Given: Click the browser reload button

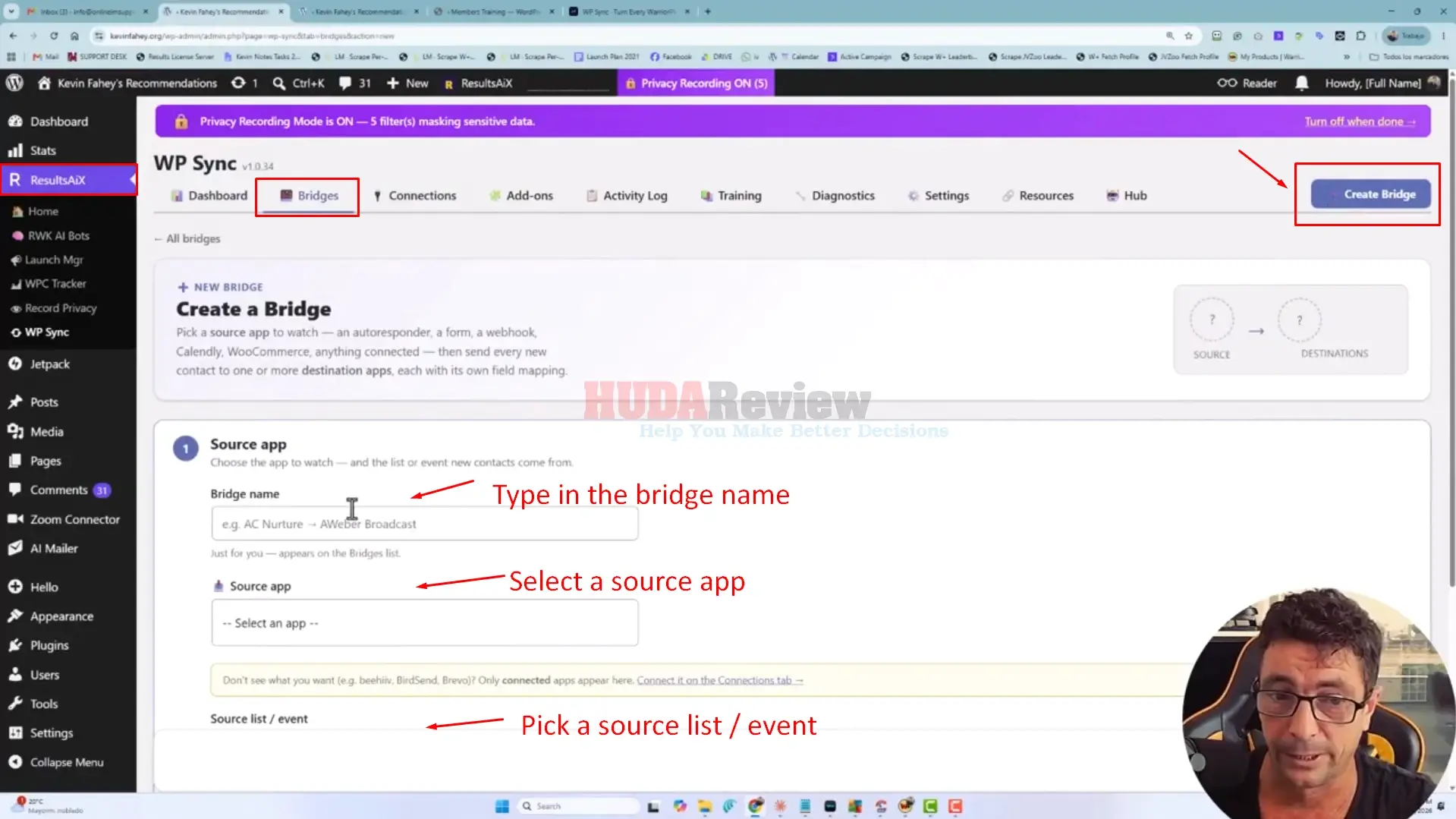Looking at the screenshot, I should click(x=54, y=36).
